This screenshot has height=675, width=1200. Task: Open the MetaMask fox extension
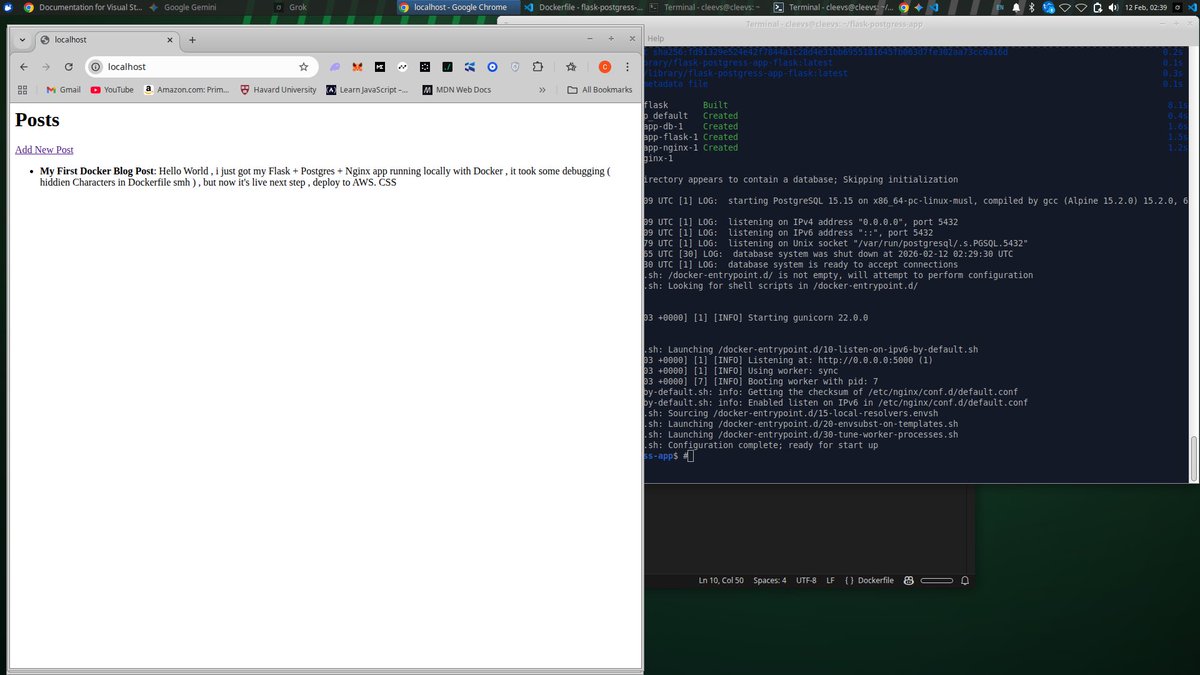click(x=357, y=67)
